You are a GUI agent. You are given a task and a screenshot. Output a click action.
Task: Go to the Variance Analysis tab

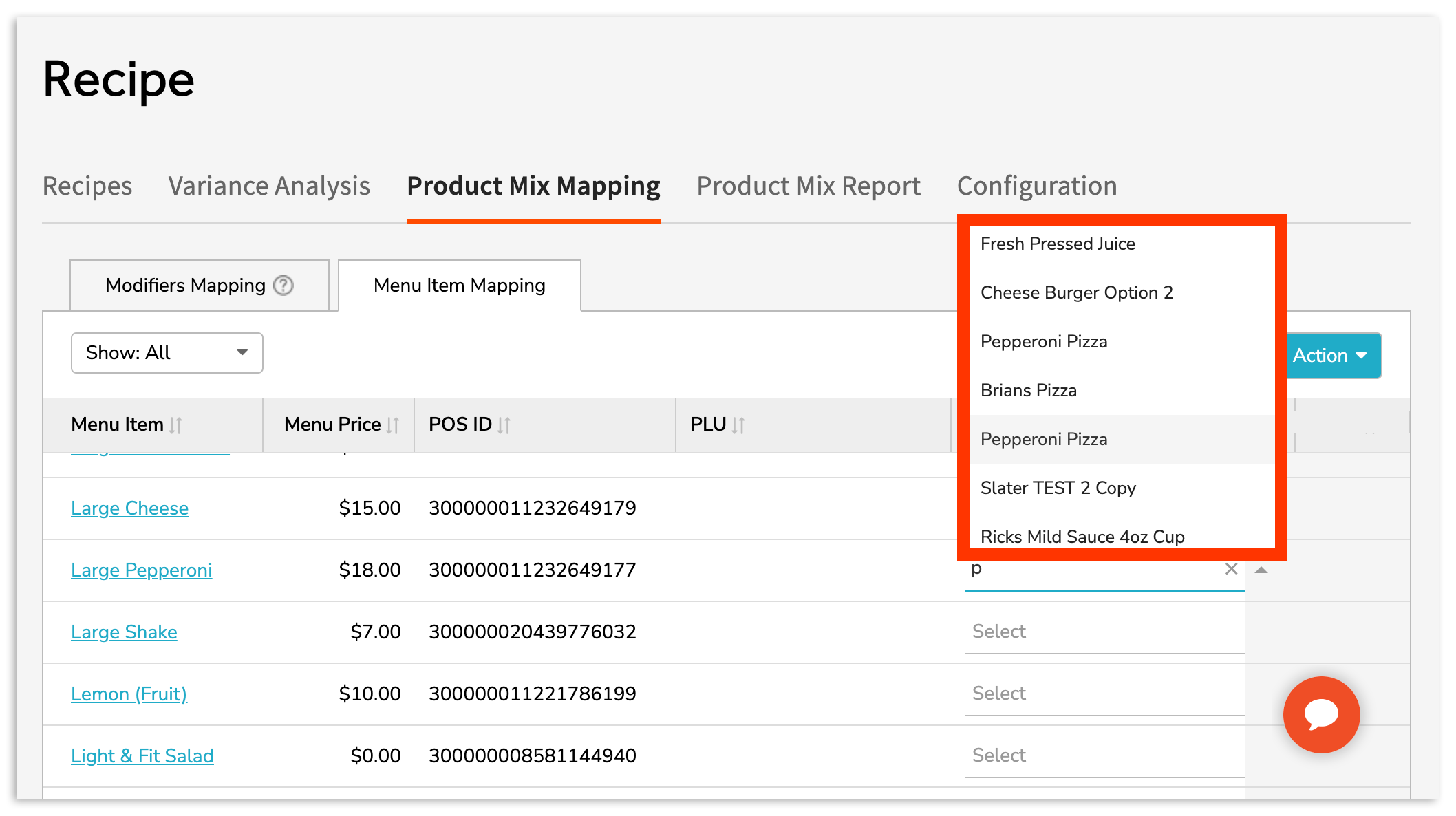(x=269, y=186)
